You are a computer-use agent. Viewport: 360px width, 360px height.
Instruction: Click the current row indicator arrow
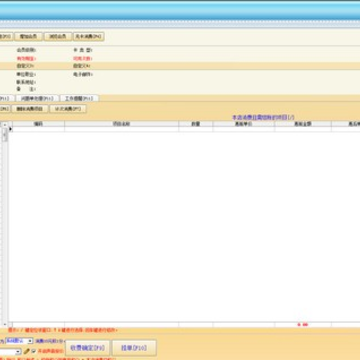[x=10, y=129]
